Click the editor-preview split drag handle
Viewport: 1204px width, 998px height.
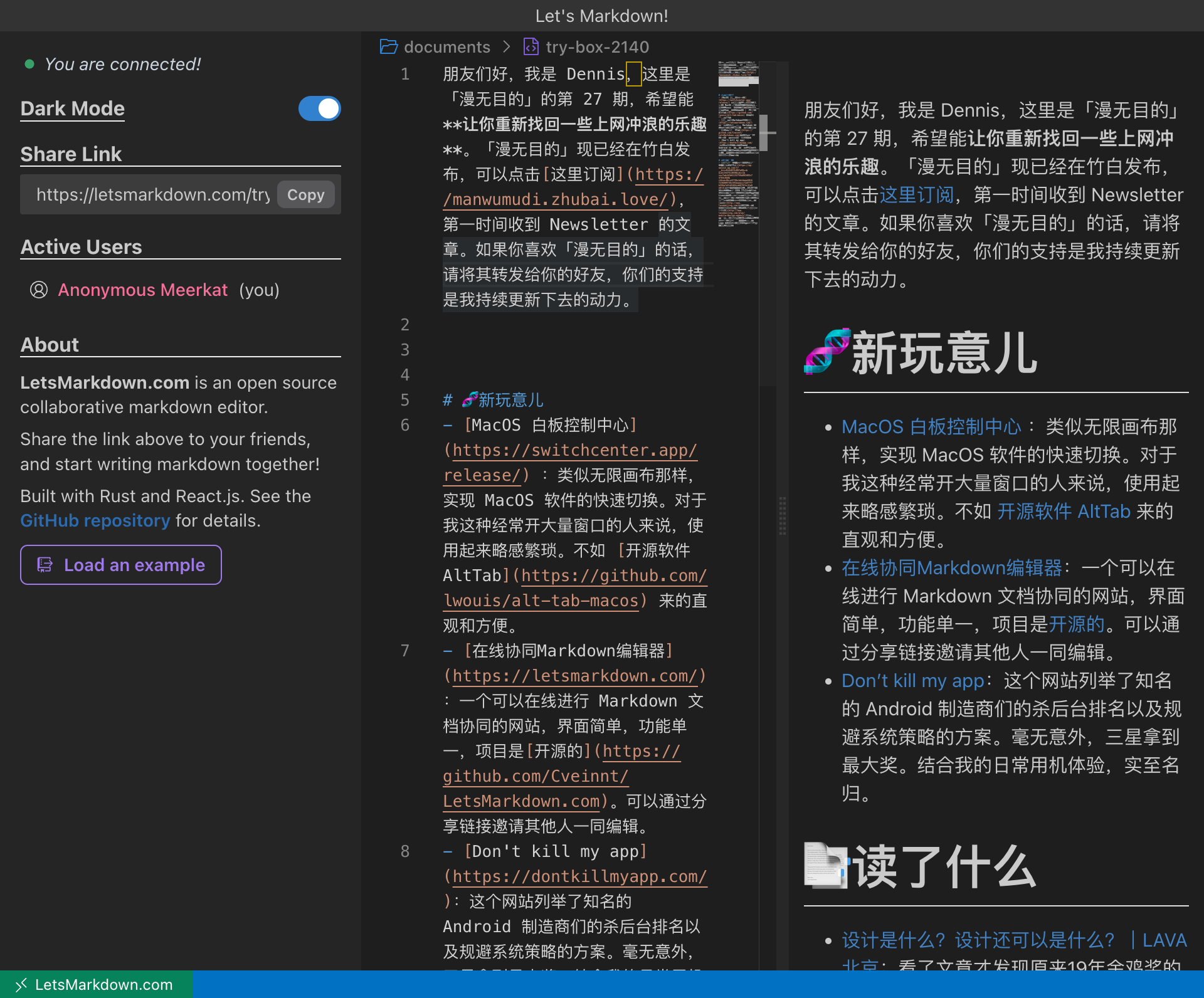click(782, 515)
